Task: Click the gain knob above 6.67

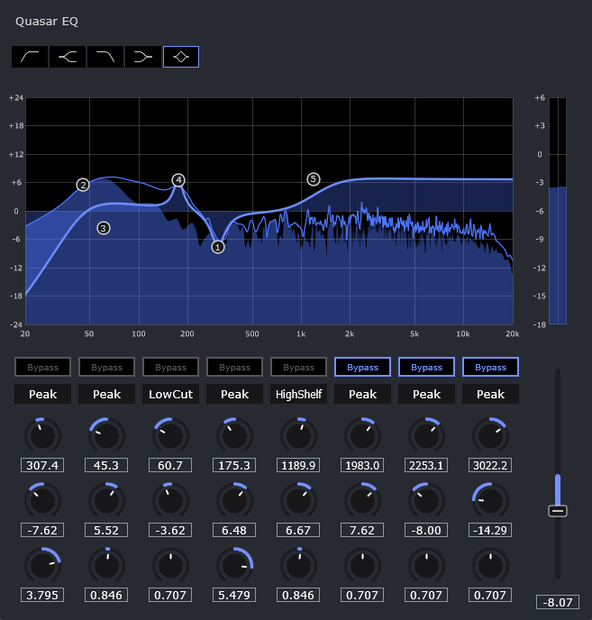Action: click(x=299, y=501)
